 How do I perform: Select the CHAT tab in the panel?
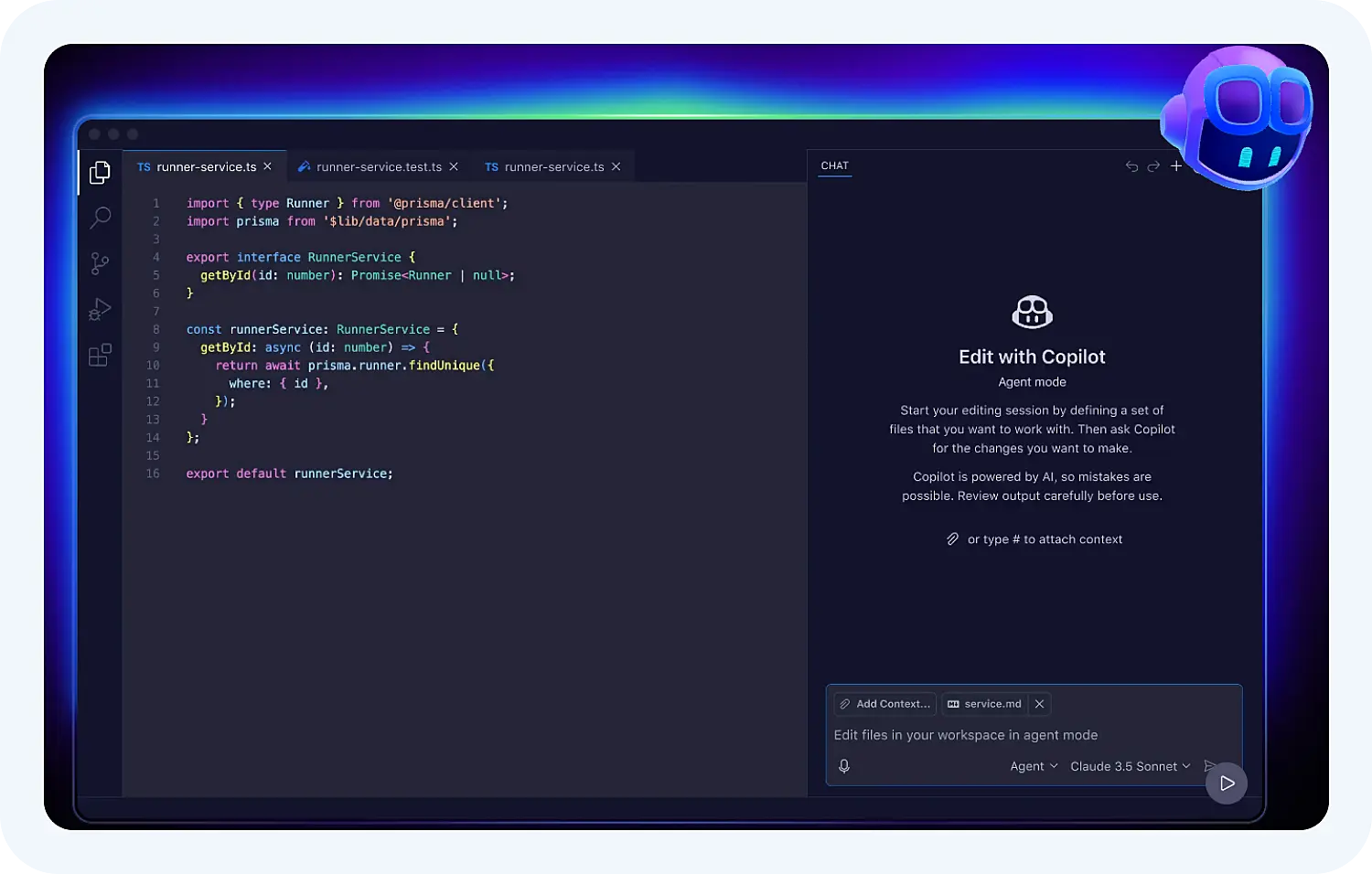click(834, 165)
